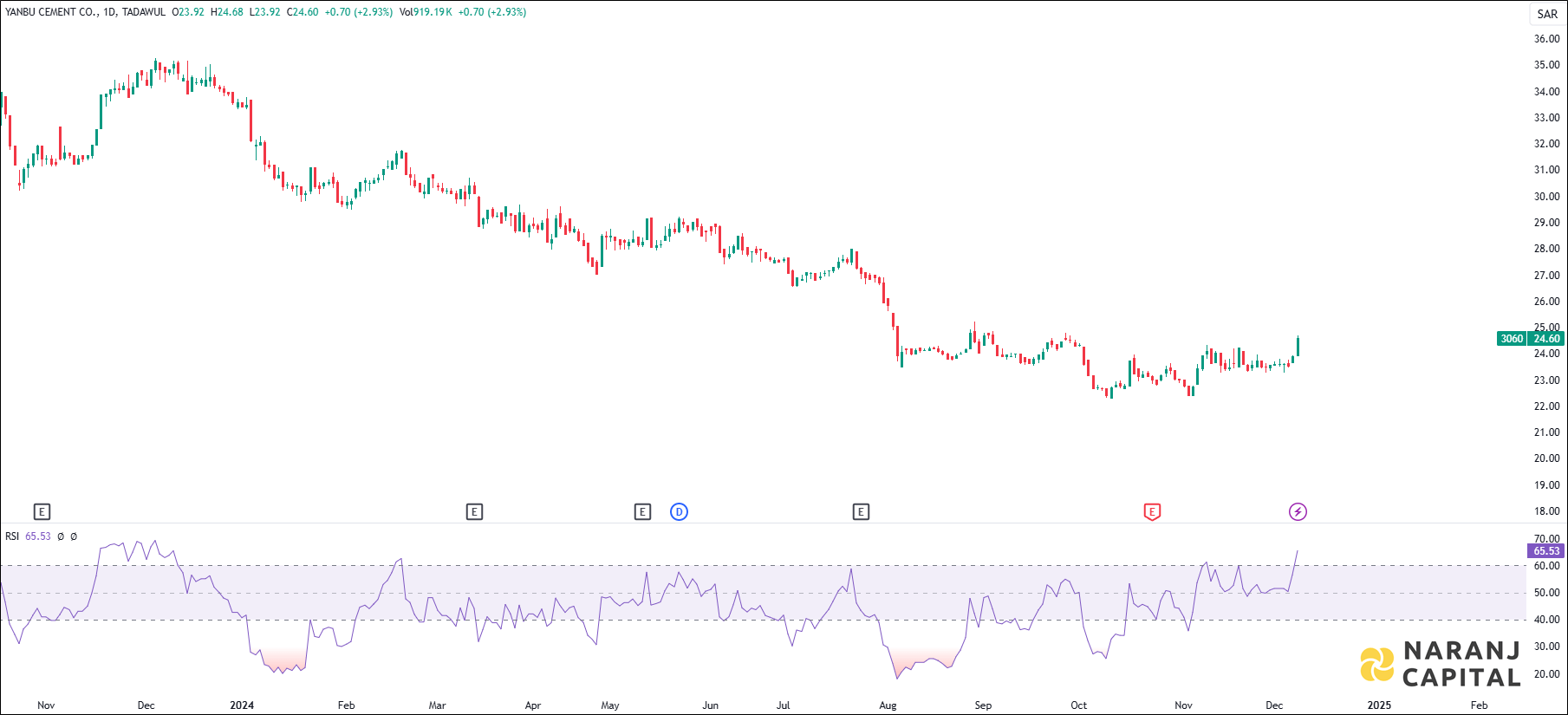
Task: Click the 36.00 price axis label
Action: 1546,39
